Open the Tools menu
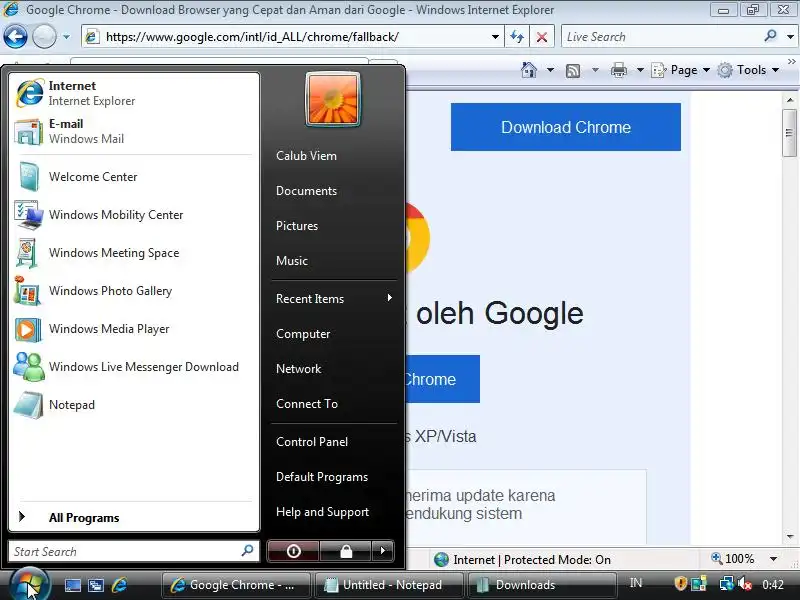Screen dimensions: 800x600 748,70
